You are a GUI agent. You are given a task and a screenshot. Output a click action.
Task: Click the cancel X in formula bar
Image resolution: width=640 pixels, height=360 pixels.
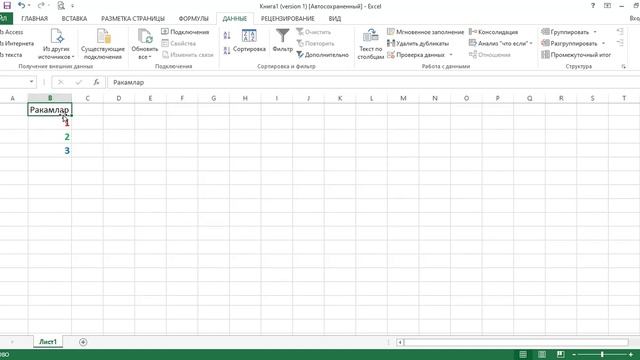coord(60,82)
